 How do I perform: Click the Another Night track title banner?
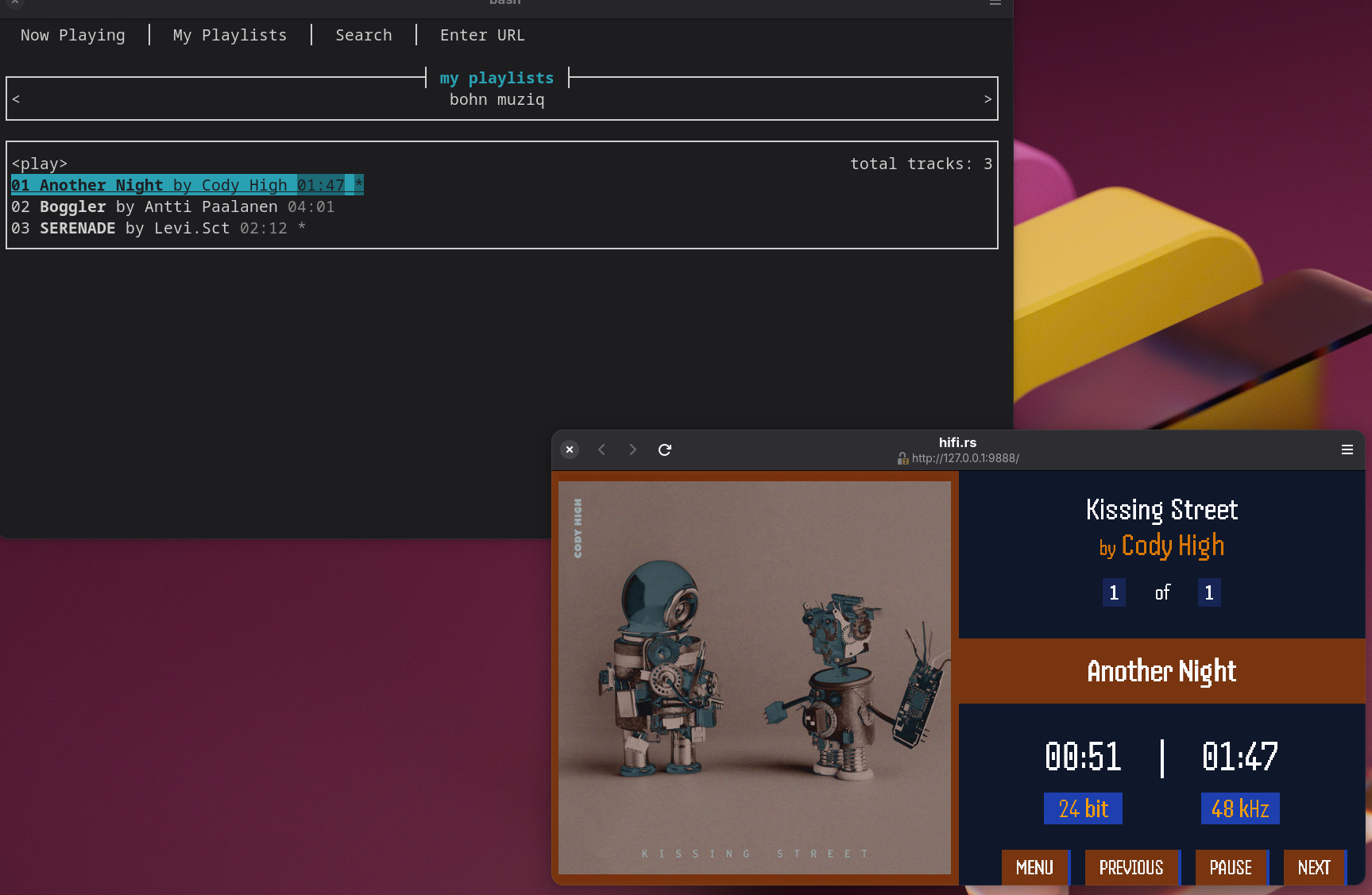tap(1161, 671)
